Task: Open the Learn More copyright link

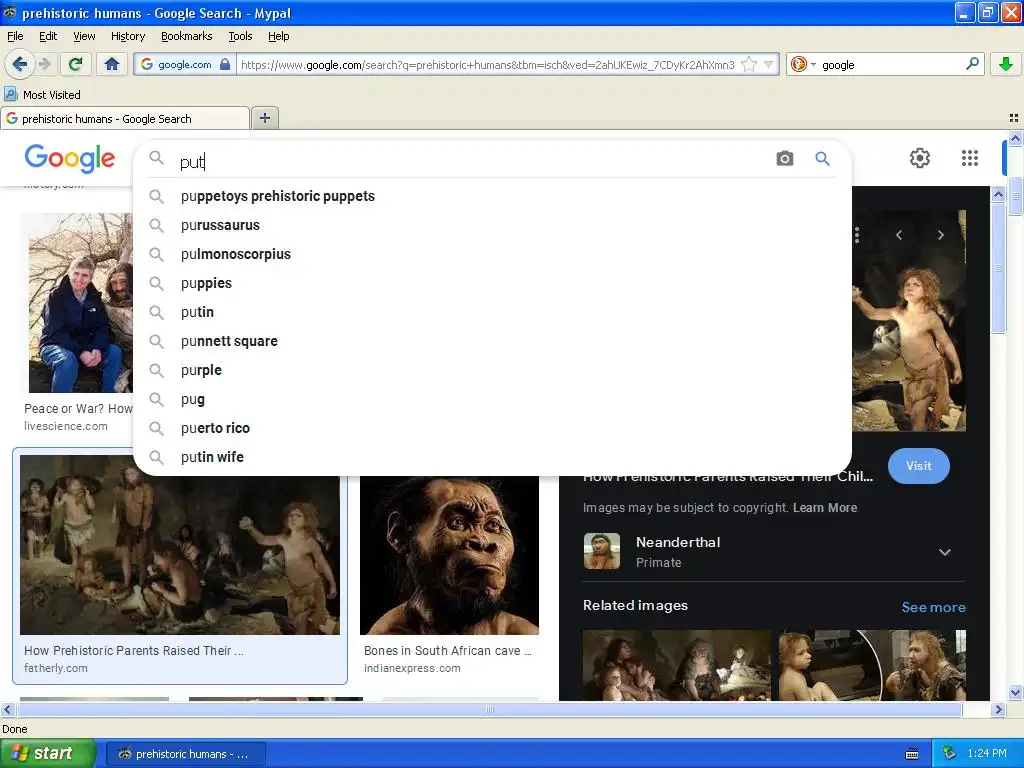Action: [825, 507]
